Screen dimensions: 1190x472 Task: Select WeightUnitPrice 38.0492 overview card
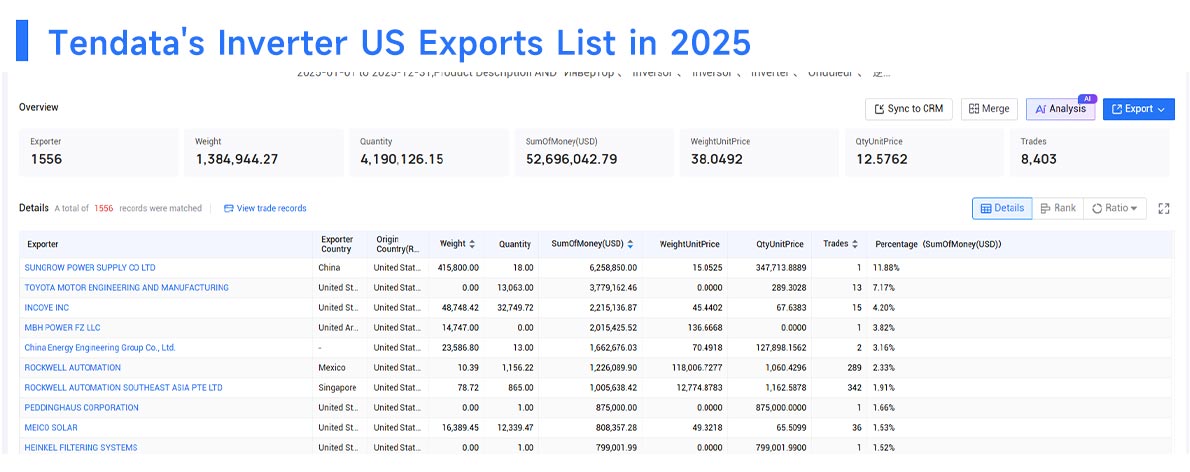click(759, 153)
